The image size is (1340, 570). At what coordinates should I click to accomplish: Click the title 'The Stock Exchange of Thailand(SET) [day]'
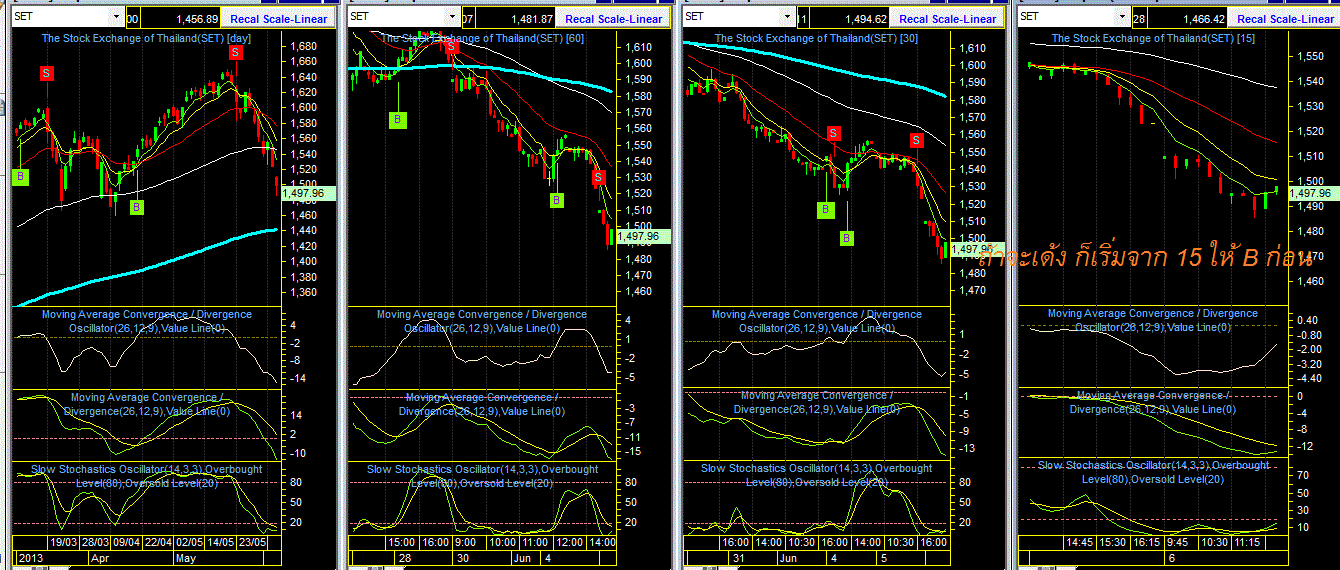144,38
